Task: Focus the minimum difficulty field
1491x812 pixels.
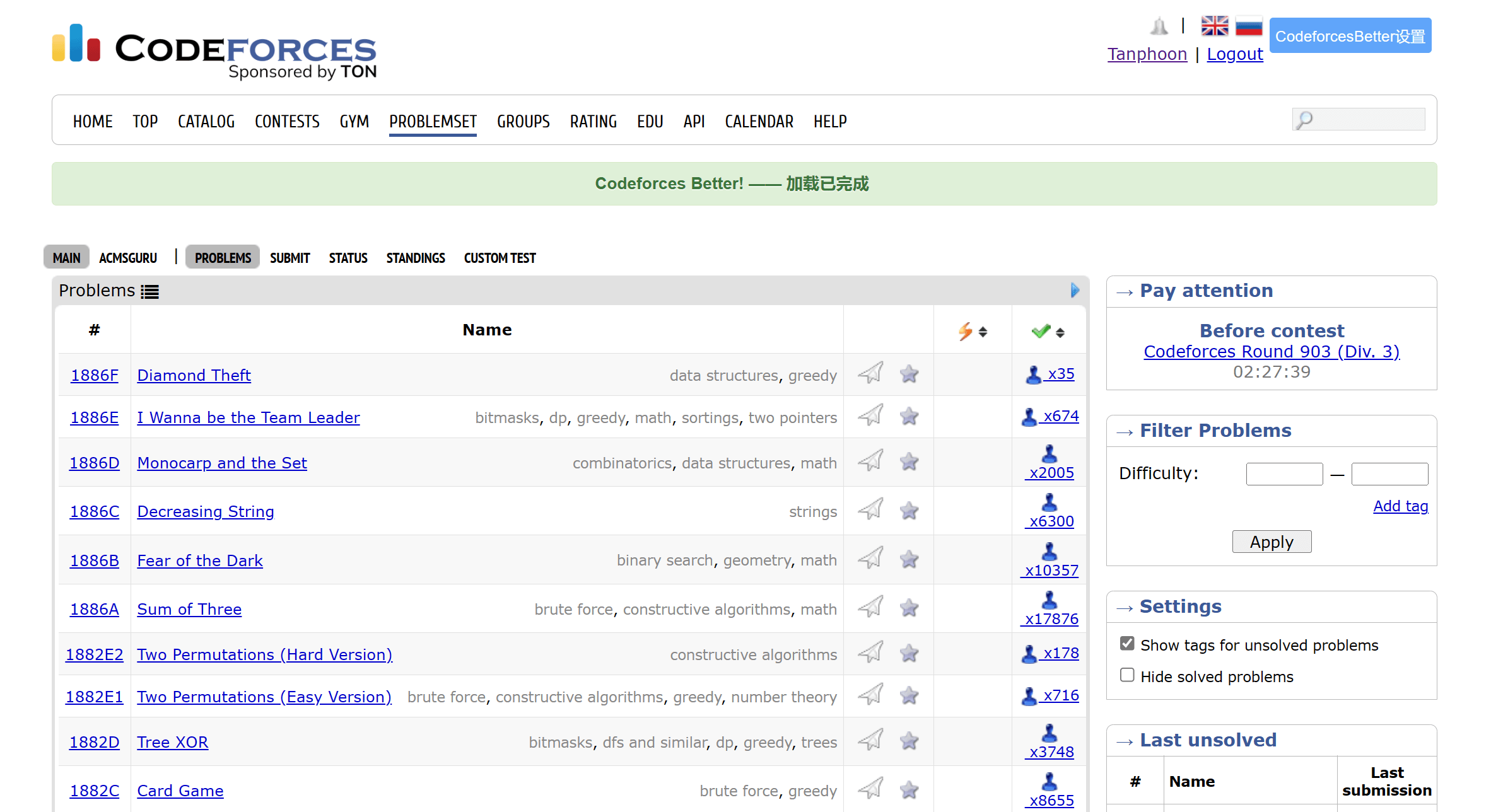Action: pos(1284,474)
